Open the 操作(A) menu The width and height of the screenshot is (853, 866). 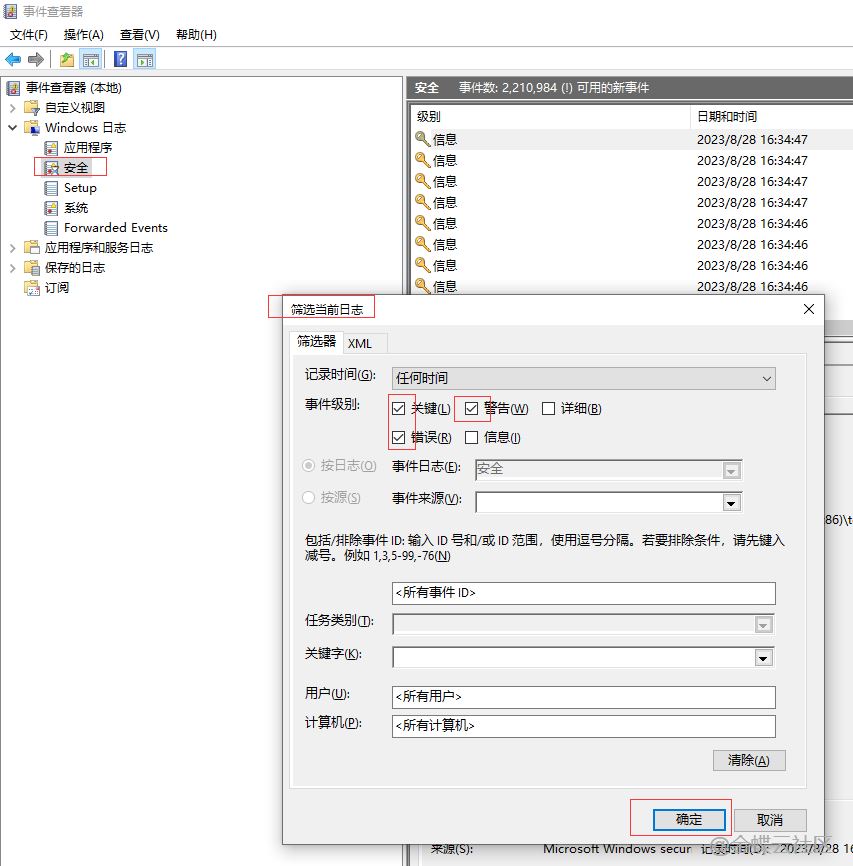[x=84, y=35]
